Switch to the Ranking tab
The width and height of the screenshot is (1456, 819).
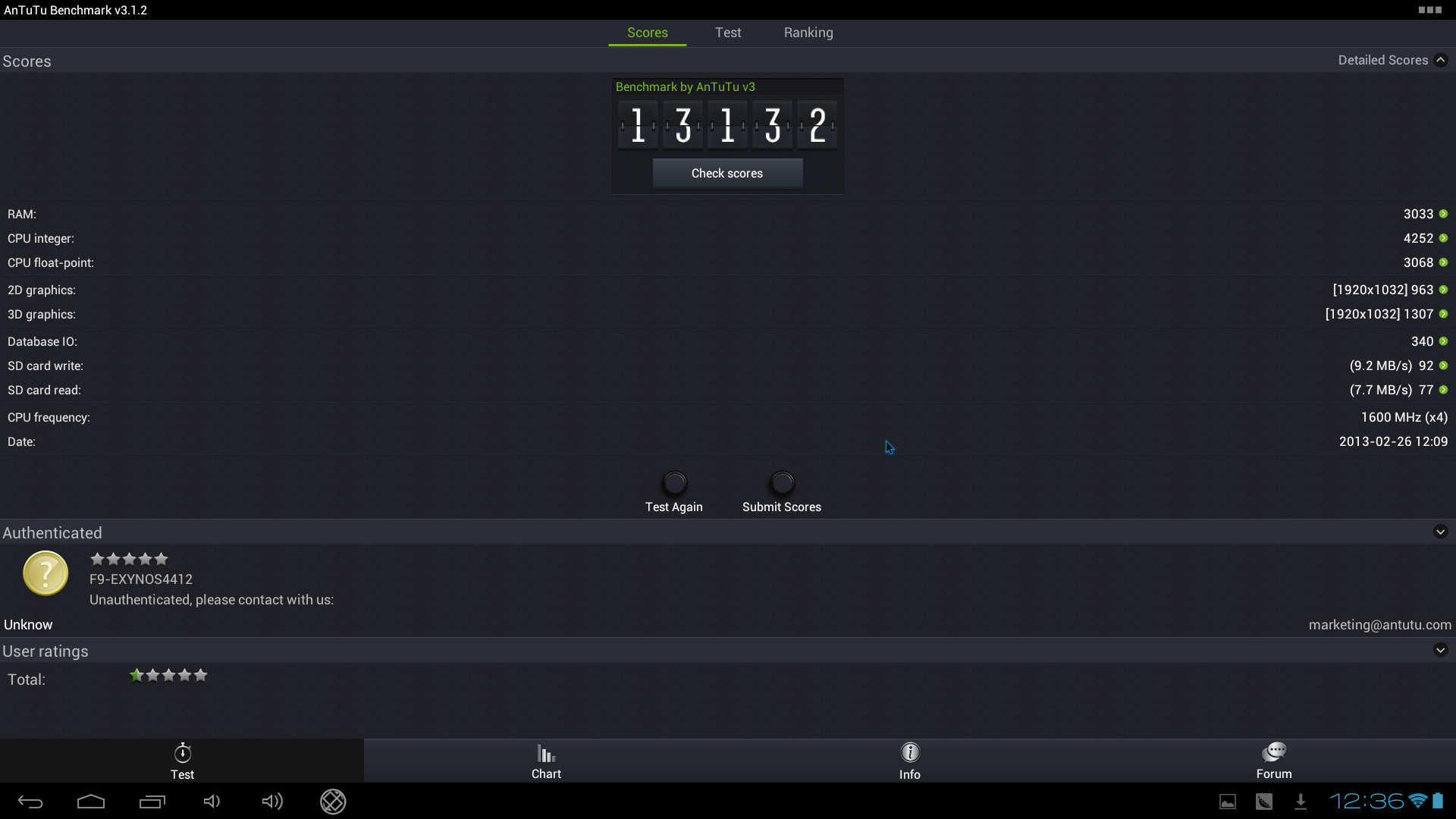point(808,32)
